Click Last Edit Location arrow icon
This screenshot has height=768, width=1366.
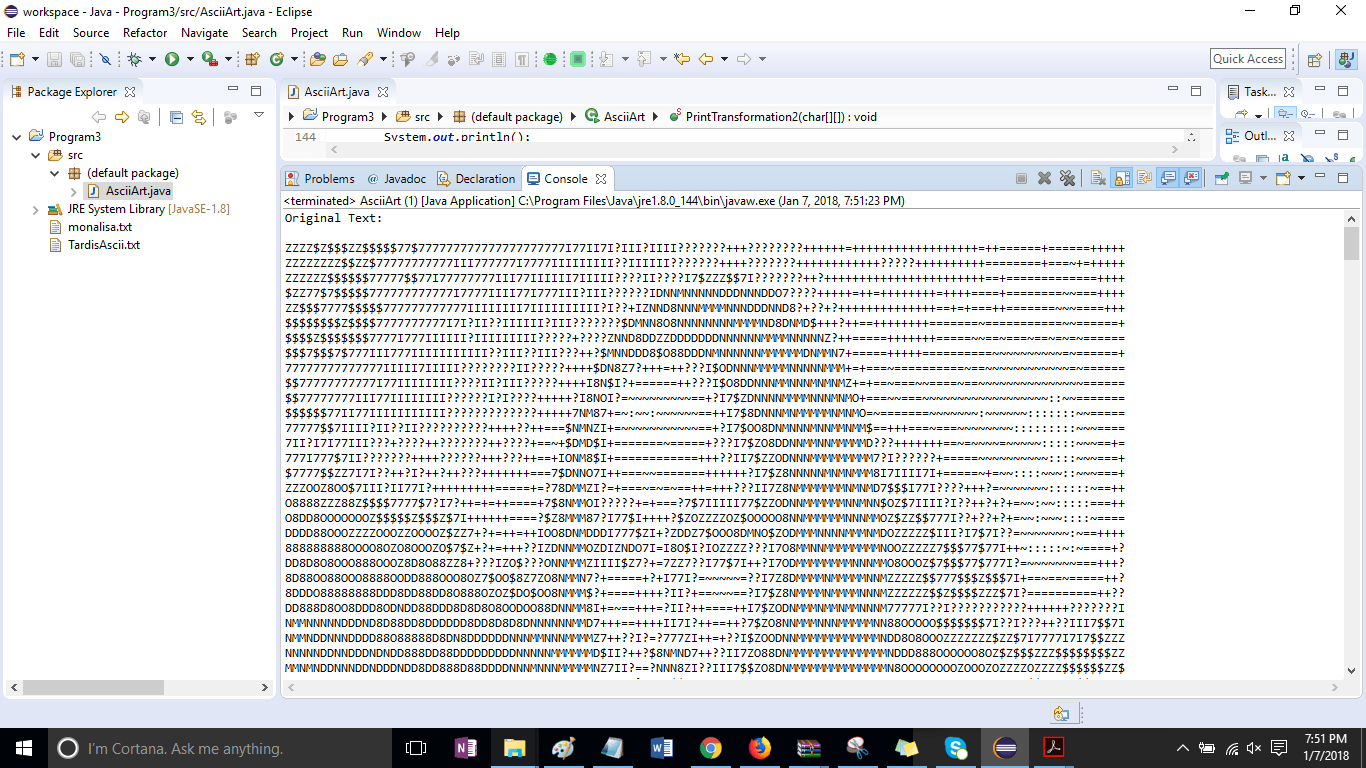682,59
